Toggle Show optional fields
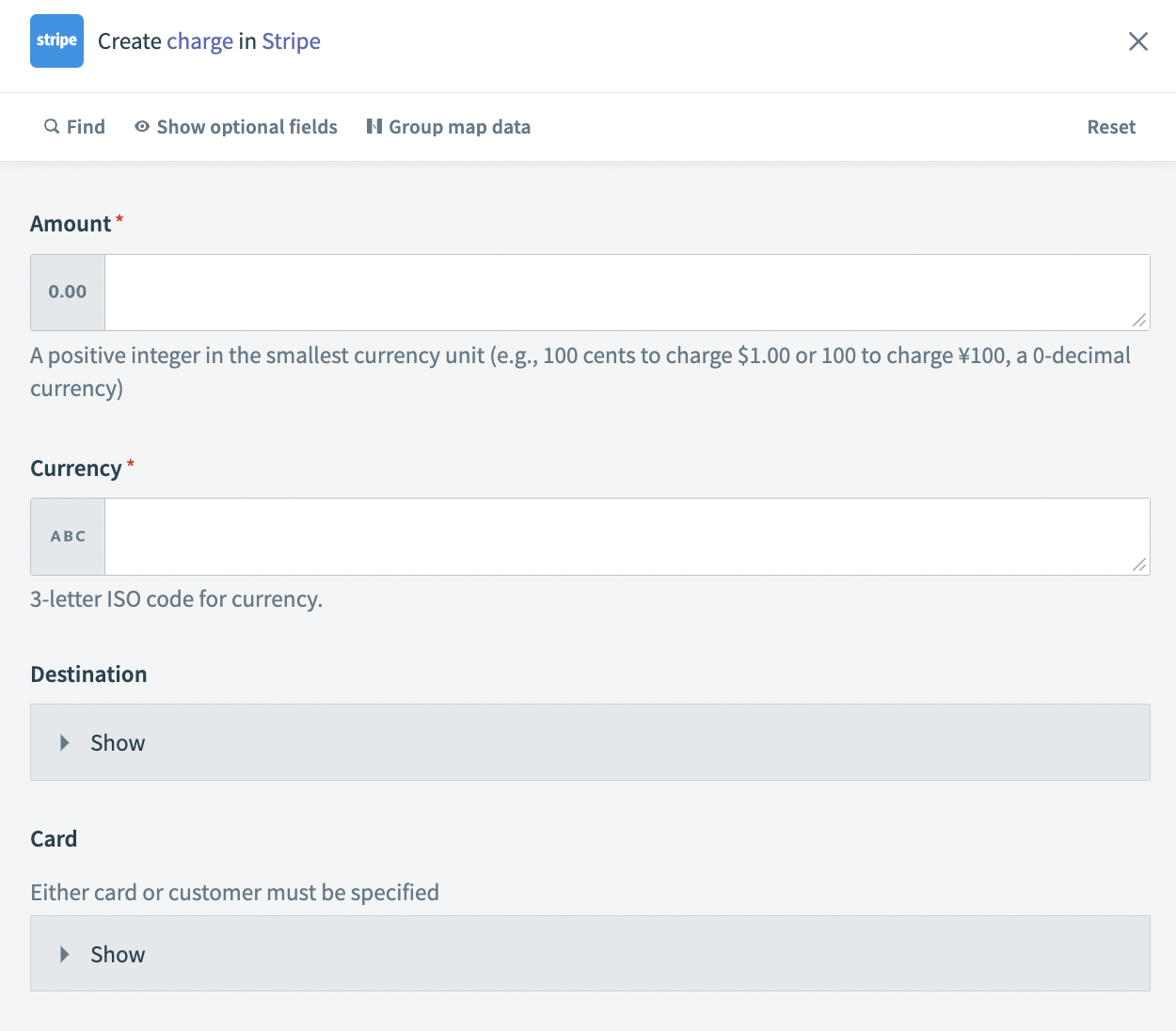The width and height of the screenshot is (1176, 1031). (x=246, y=127)
